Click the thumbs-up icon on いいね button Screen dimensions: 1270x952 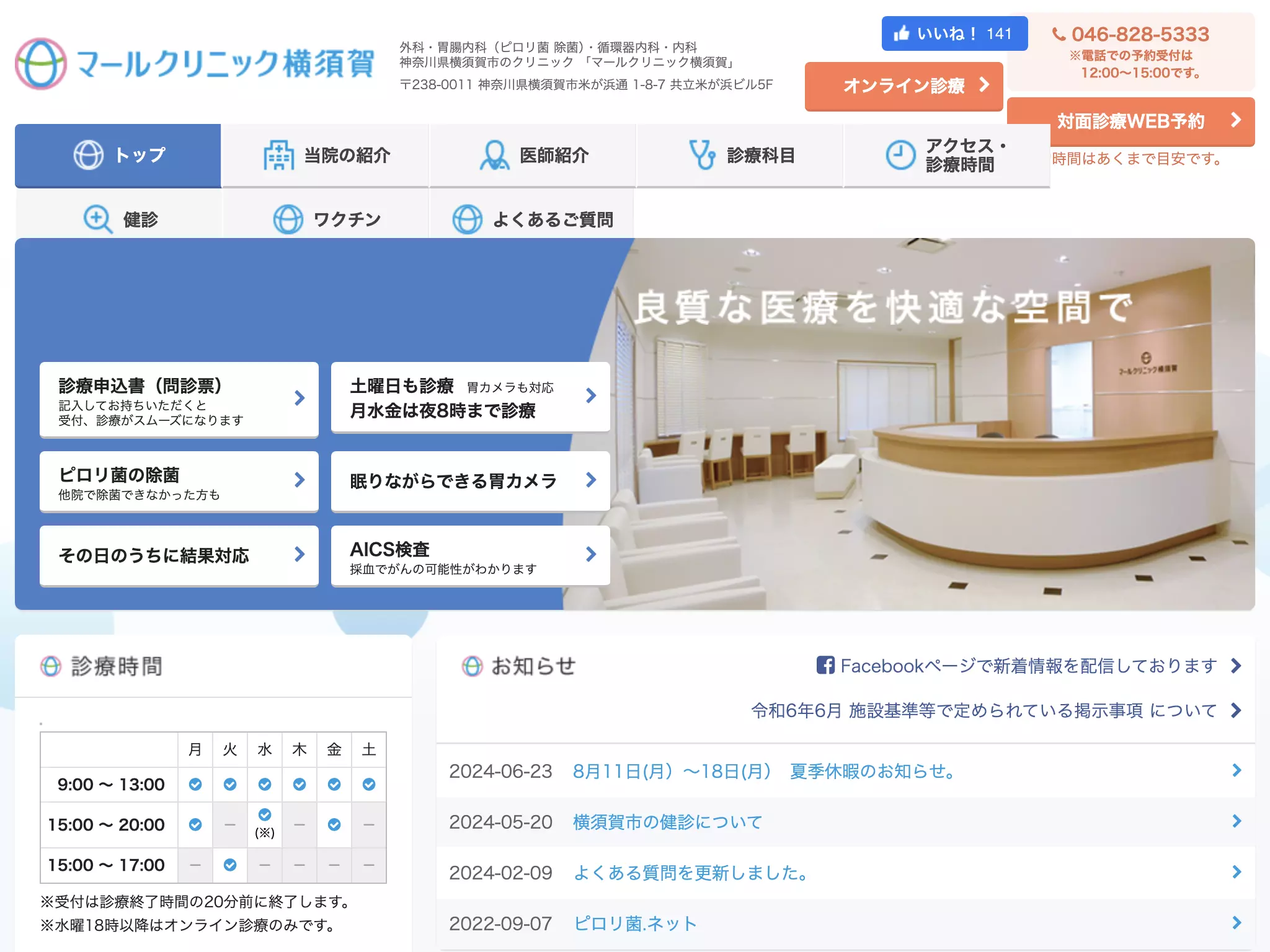902,33
